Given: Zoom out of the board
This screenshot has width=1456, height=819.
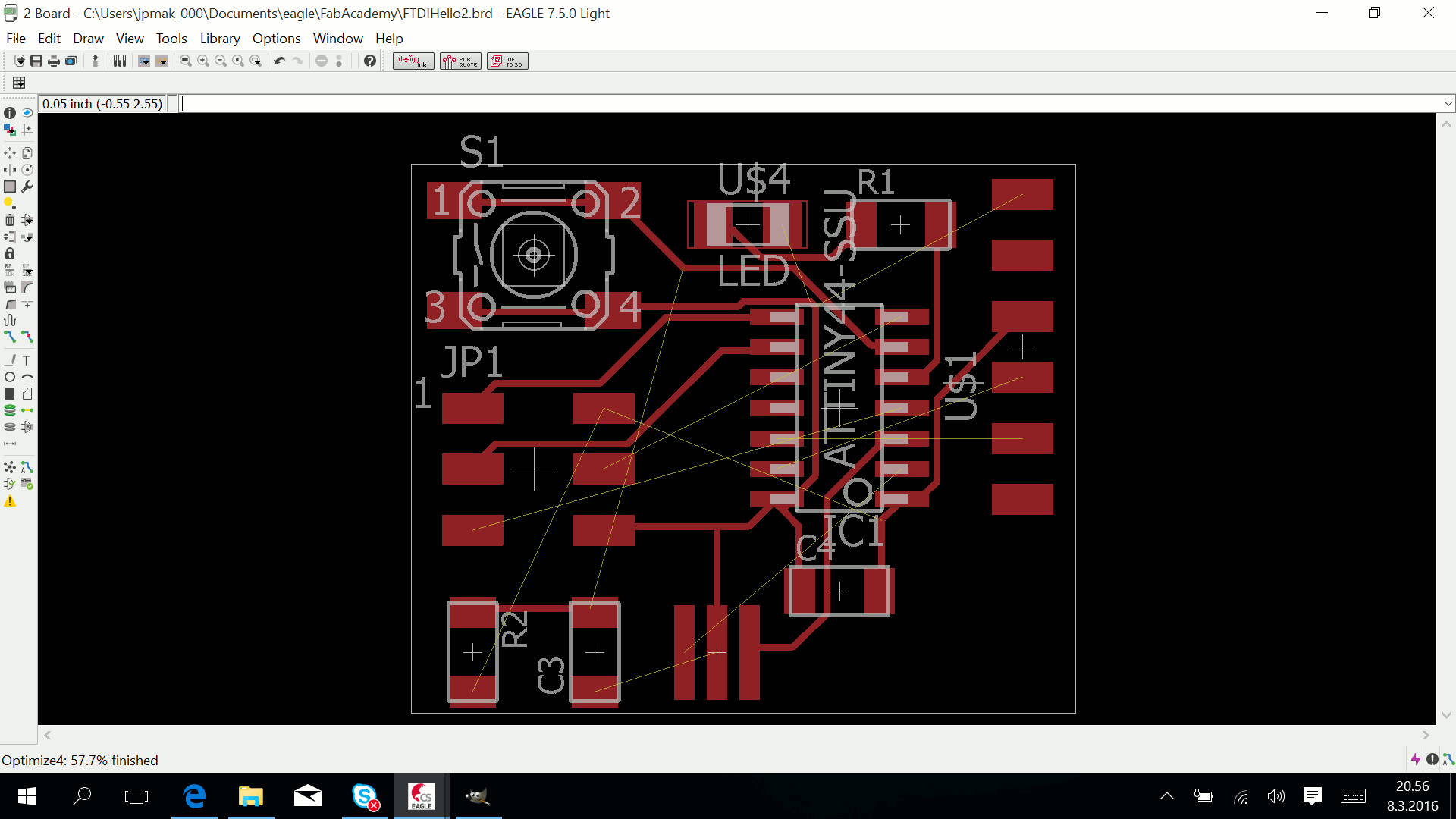Looking at the screenshot, I should [x=221, y=61].
